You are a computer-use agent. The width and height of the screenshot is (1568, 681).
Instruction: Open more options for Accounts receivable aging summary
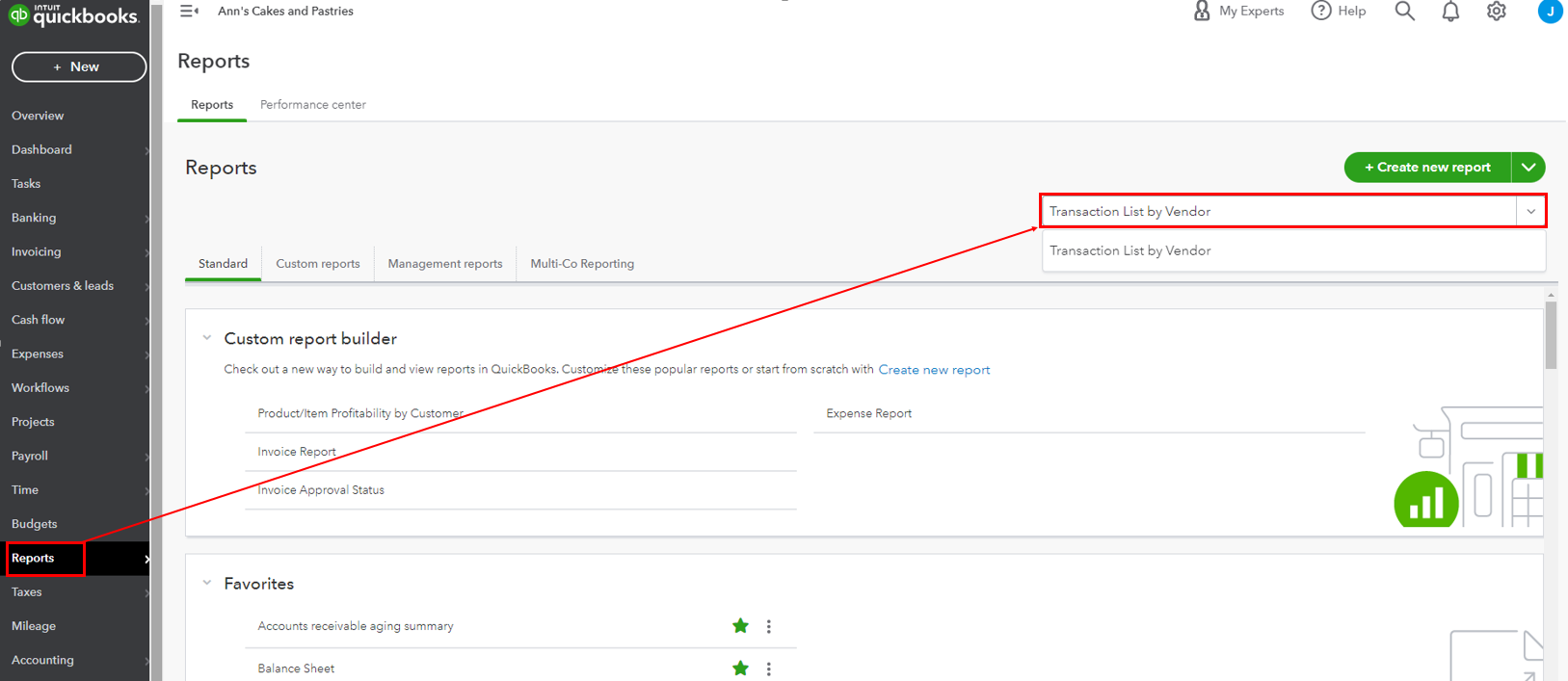coord(769,626)
